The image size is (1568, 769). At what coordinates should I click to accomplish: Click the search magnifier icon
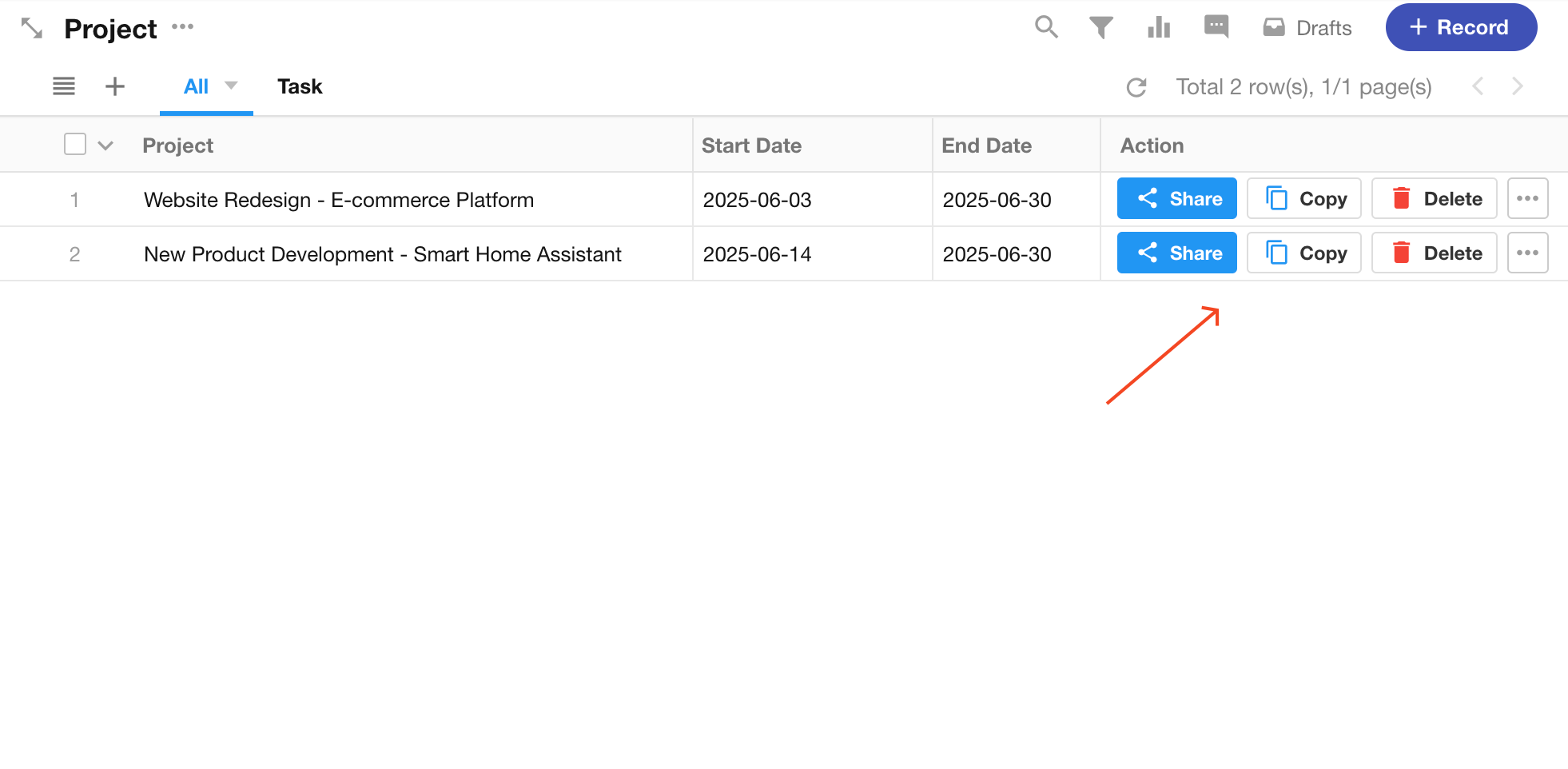pos(1046,27)
